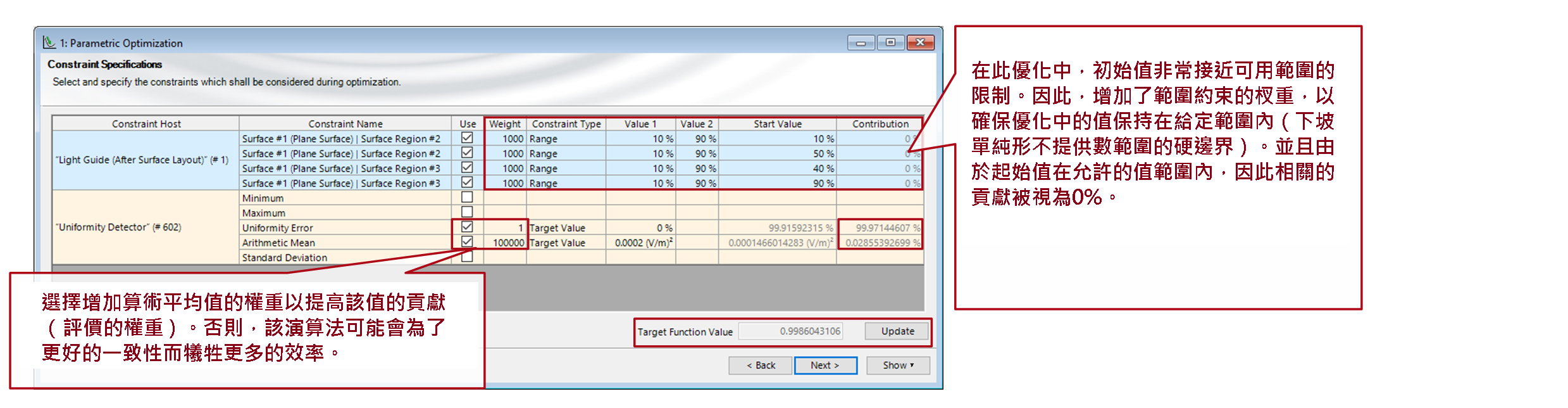Open Constraint Type for Arithmetic Mean row
The image size is (1568, 408).
565,243
